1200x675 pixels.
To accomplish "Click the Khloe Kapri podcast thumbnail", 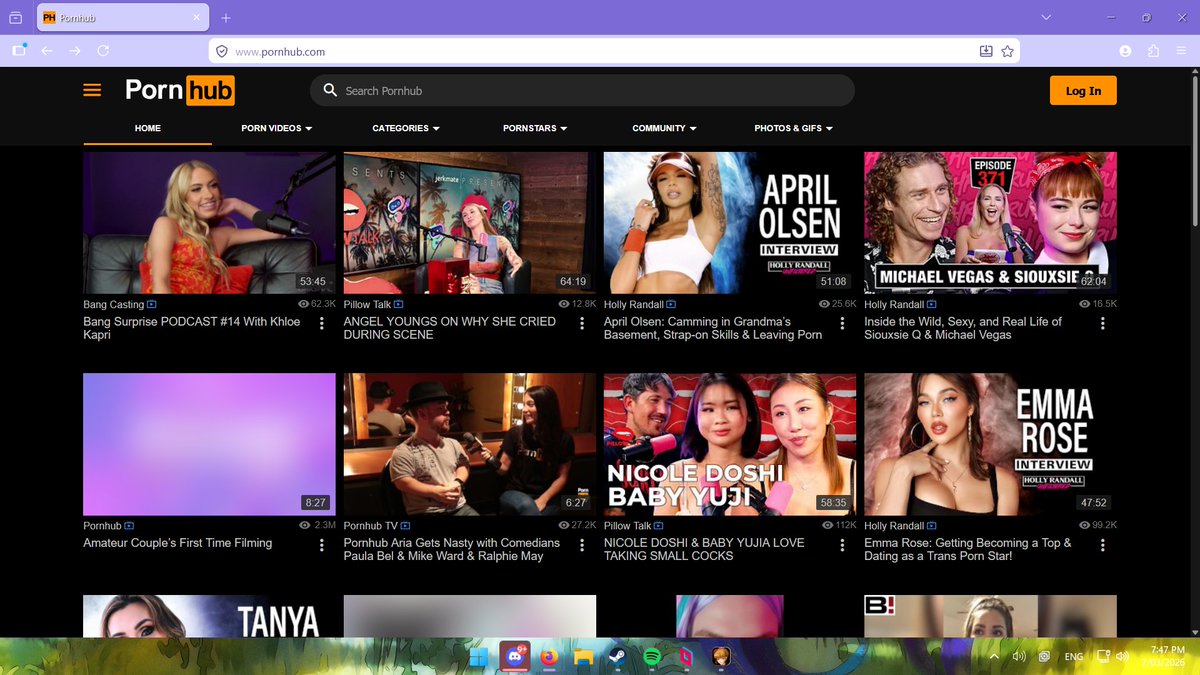I will (x=209, y=222).
